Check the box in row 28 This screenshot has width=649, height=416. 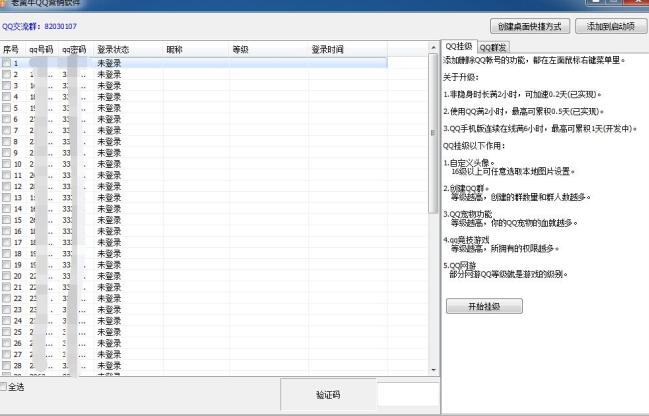pyautogui.click(x=7, y=365)
